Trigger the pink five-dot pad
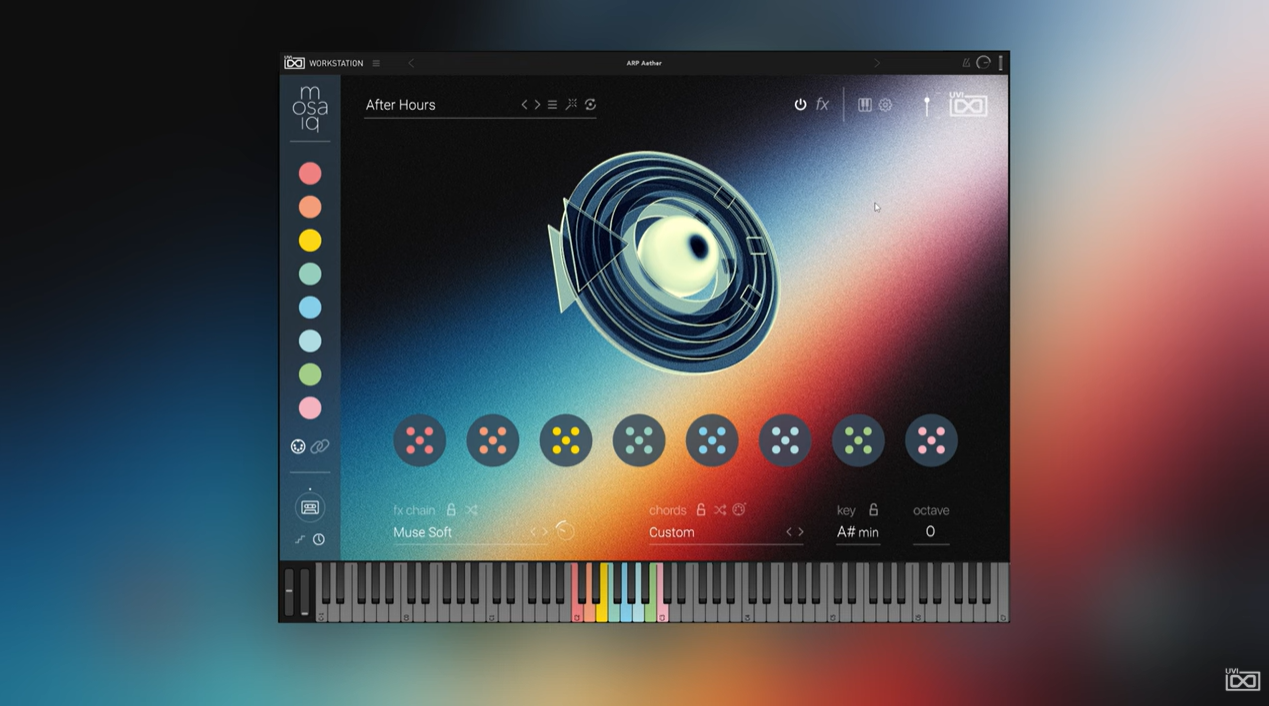 tap(931, 440)
